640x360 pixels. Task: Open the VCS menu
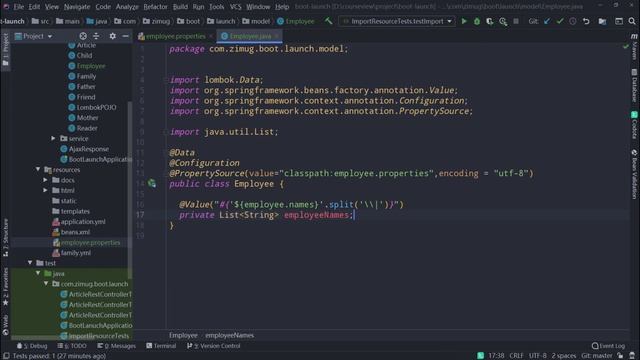click(236, 7)
